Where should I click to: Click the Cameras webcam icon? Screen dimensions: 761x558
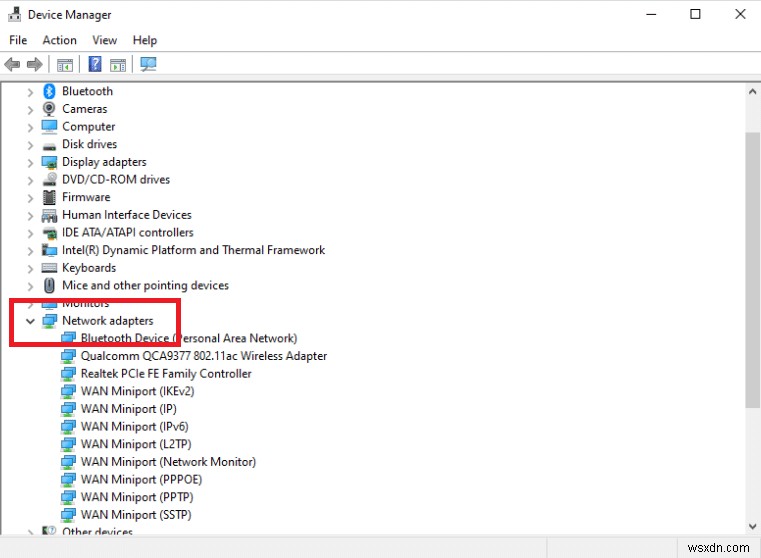tap(49, 109)
